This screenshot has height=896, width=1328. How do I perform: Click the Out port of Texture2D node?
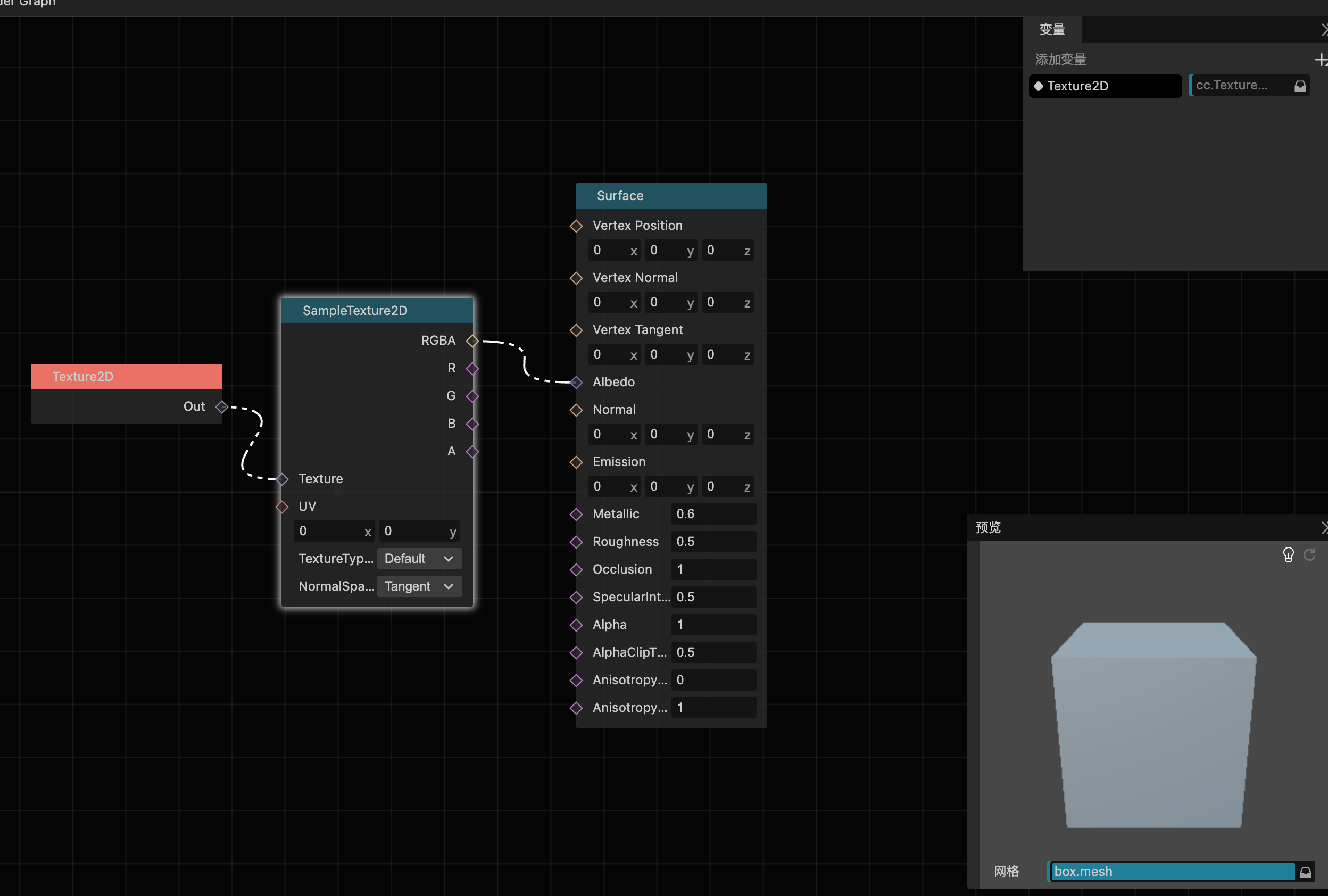coord(222,407)
